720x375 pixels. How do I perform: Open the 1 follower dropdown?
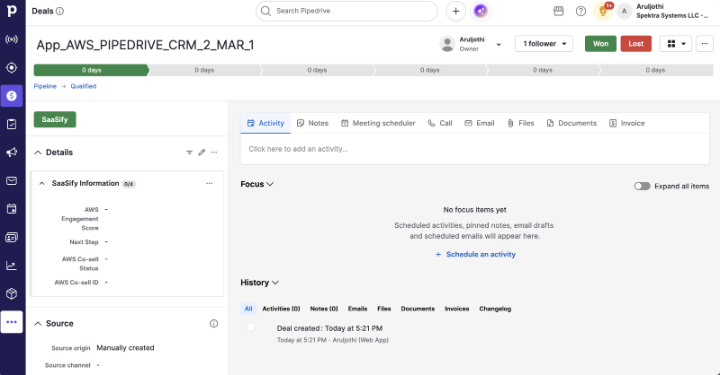tap(544, 44)
